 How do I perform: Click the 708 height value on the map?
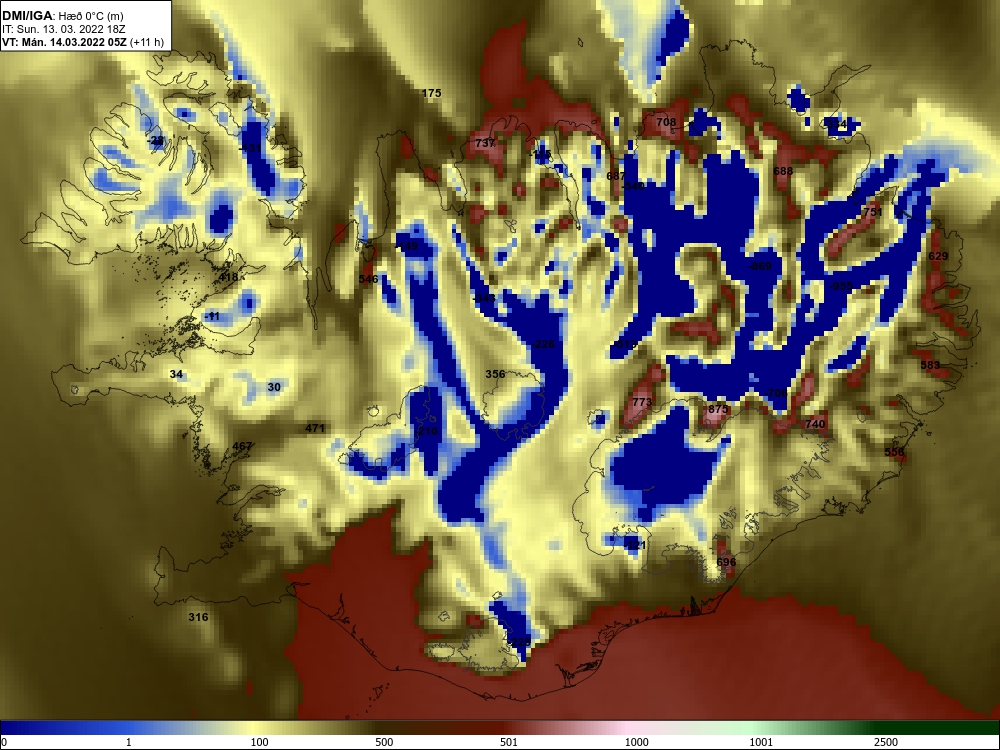[x=666, y=122]
